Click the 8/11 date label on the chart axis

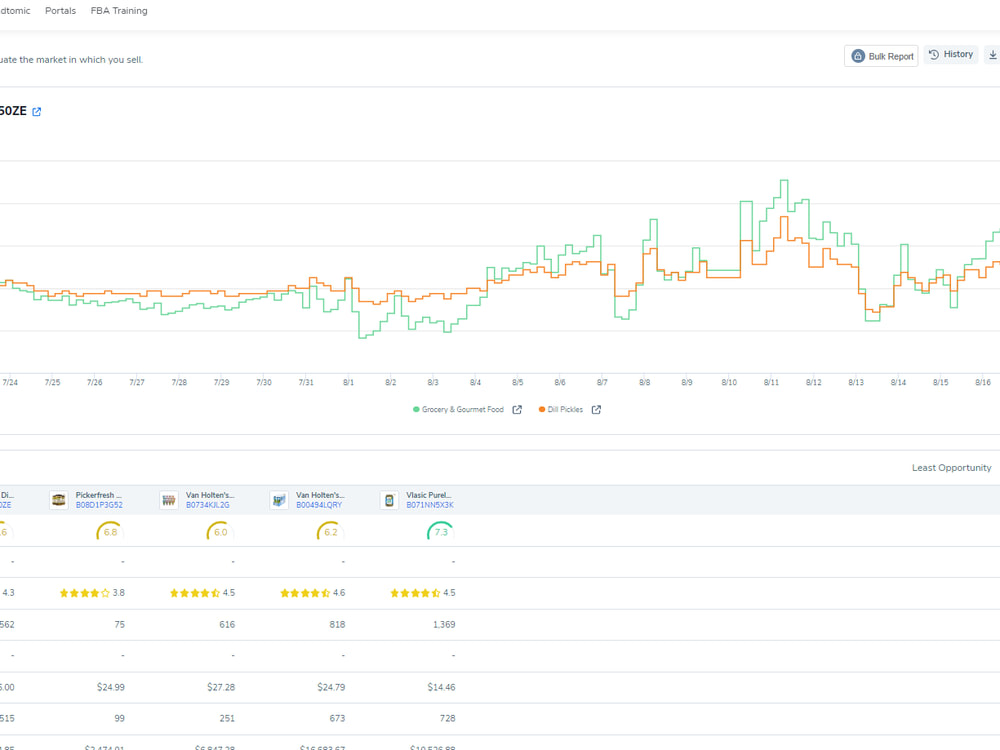pos(771,383)
